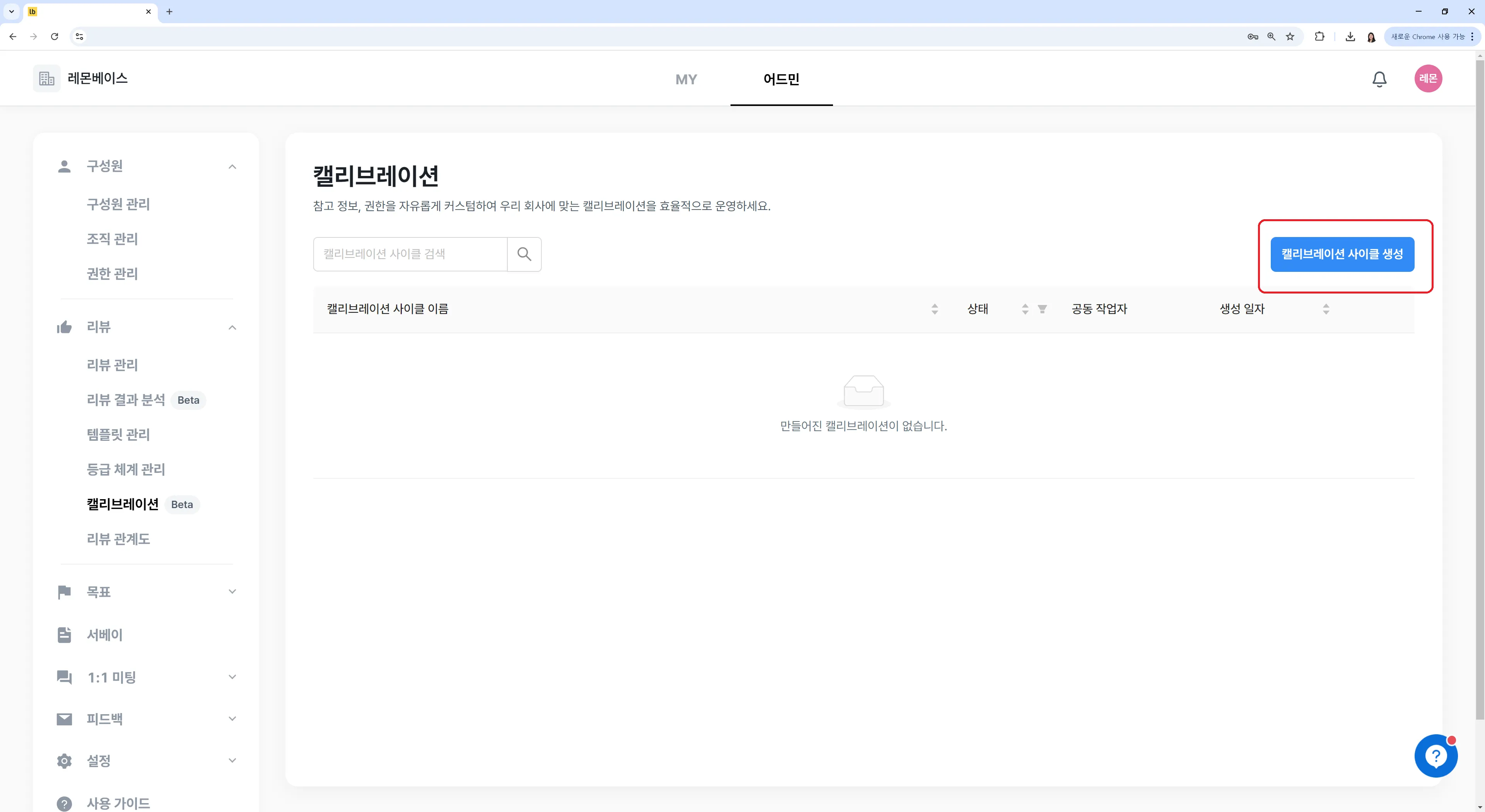This screenshot has width=1485, height=812.
Task: Open Chrome profile picture
Action: click(1371, 37)
